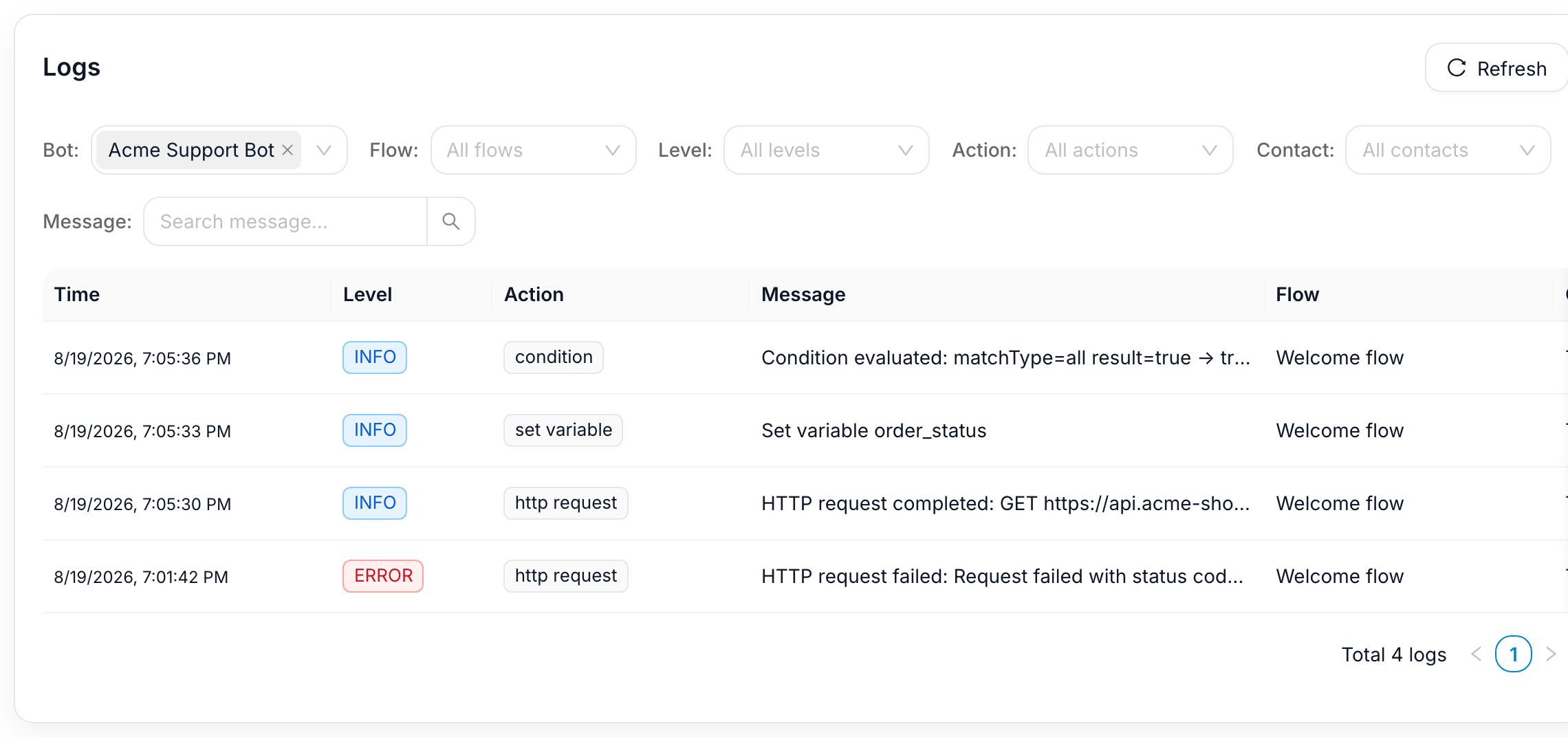Click http request tag in 7:05:30 PM row
1568x737 pixels.
(x=566, y=503)
